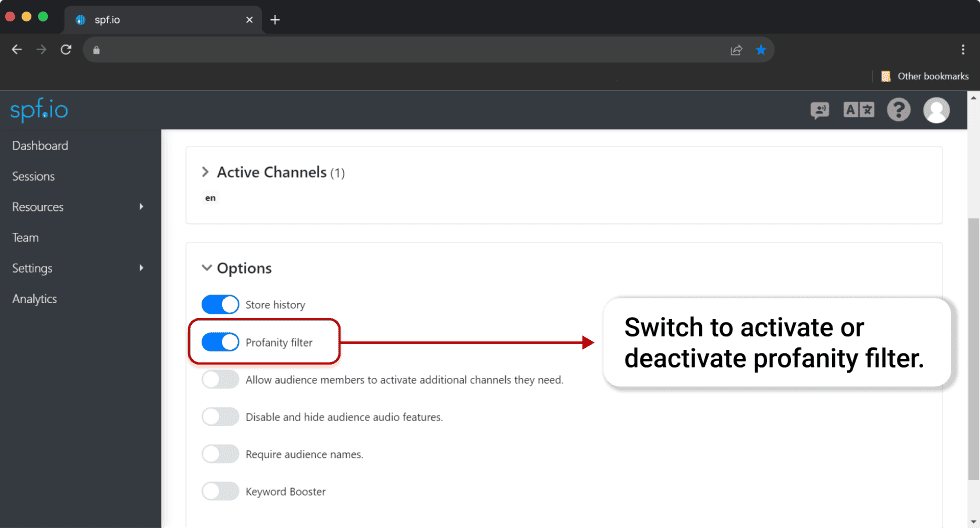The image size is (980, 528).
Task: Collapse the Options section
Action: tap(206, 268)
